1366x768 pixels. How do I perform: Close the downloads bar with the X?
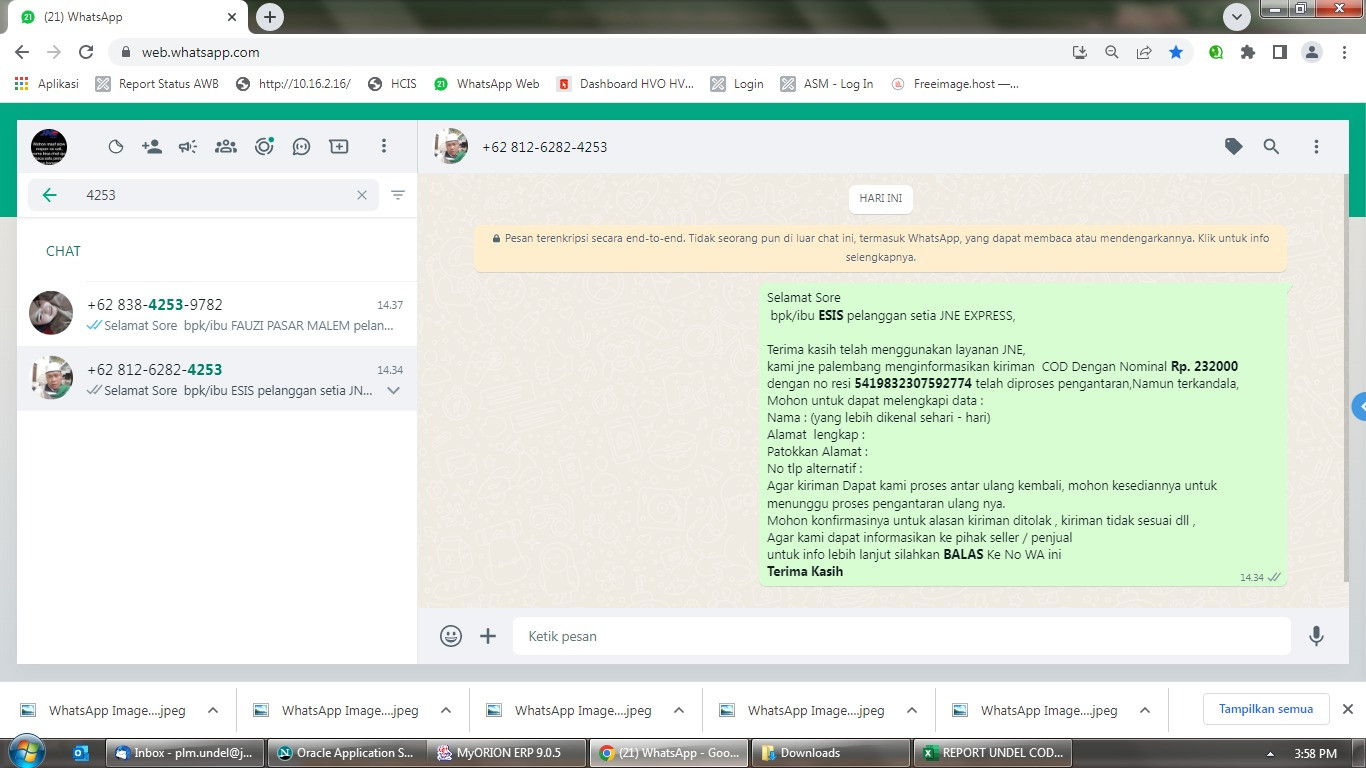coord(1347,709)
